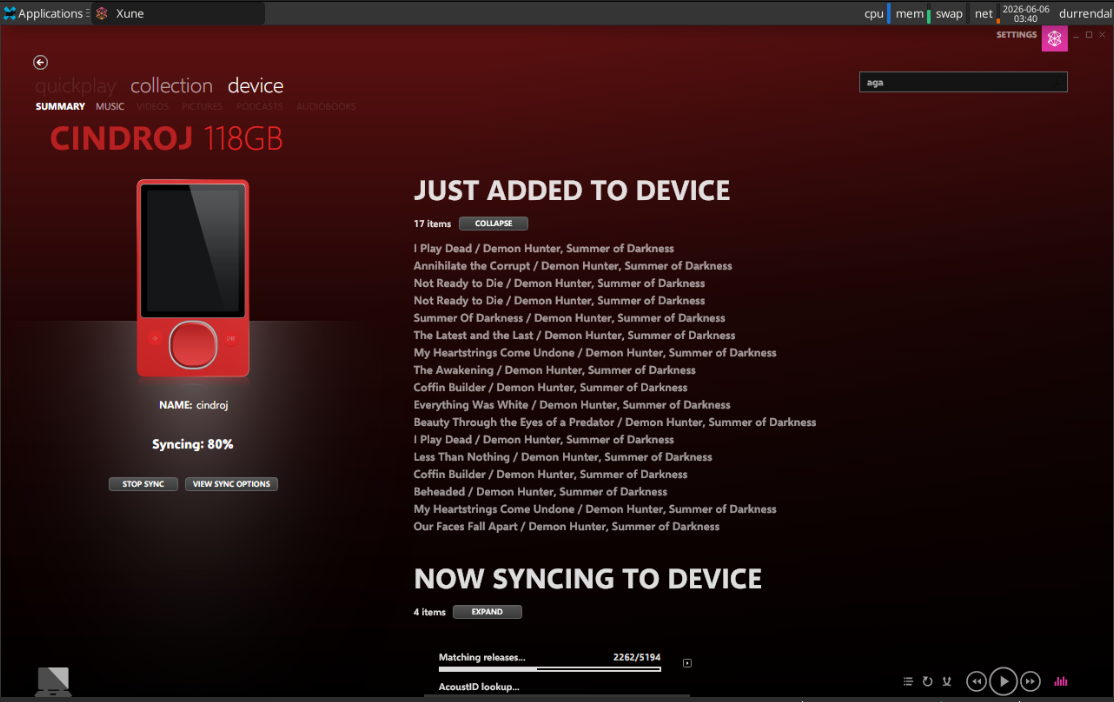Switch to the collection section
Screen dimensions: 1114x702
[x=171, y=86]
